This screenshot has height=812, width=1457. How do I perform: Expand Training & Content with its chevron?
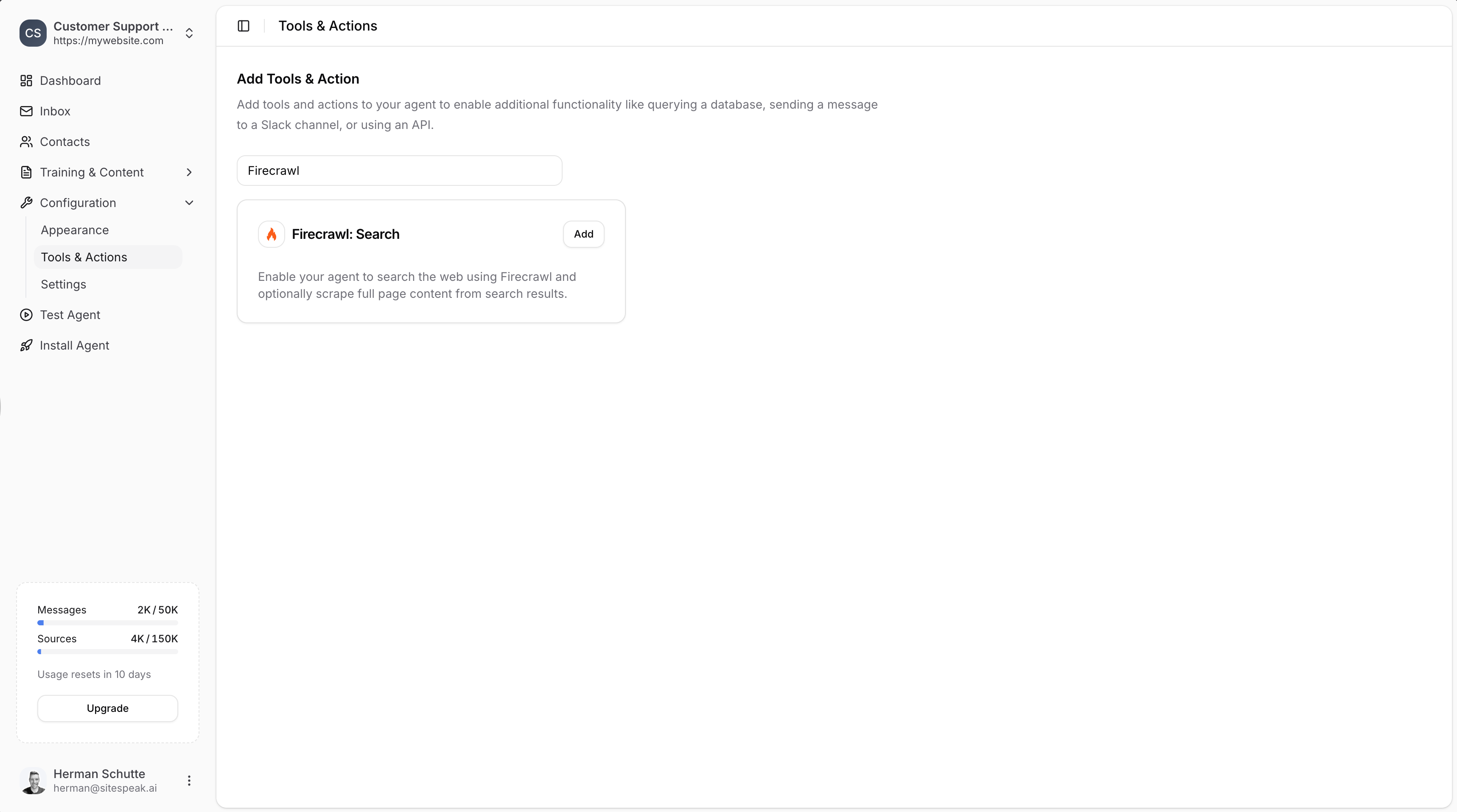pos(189,173)
